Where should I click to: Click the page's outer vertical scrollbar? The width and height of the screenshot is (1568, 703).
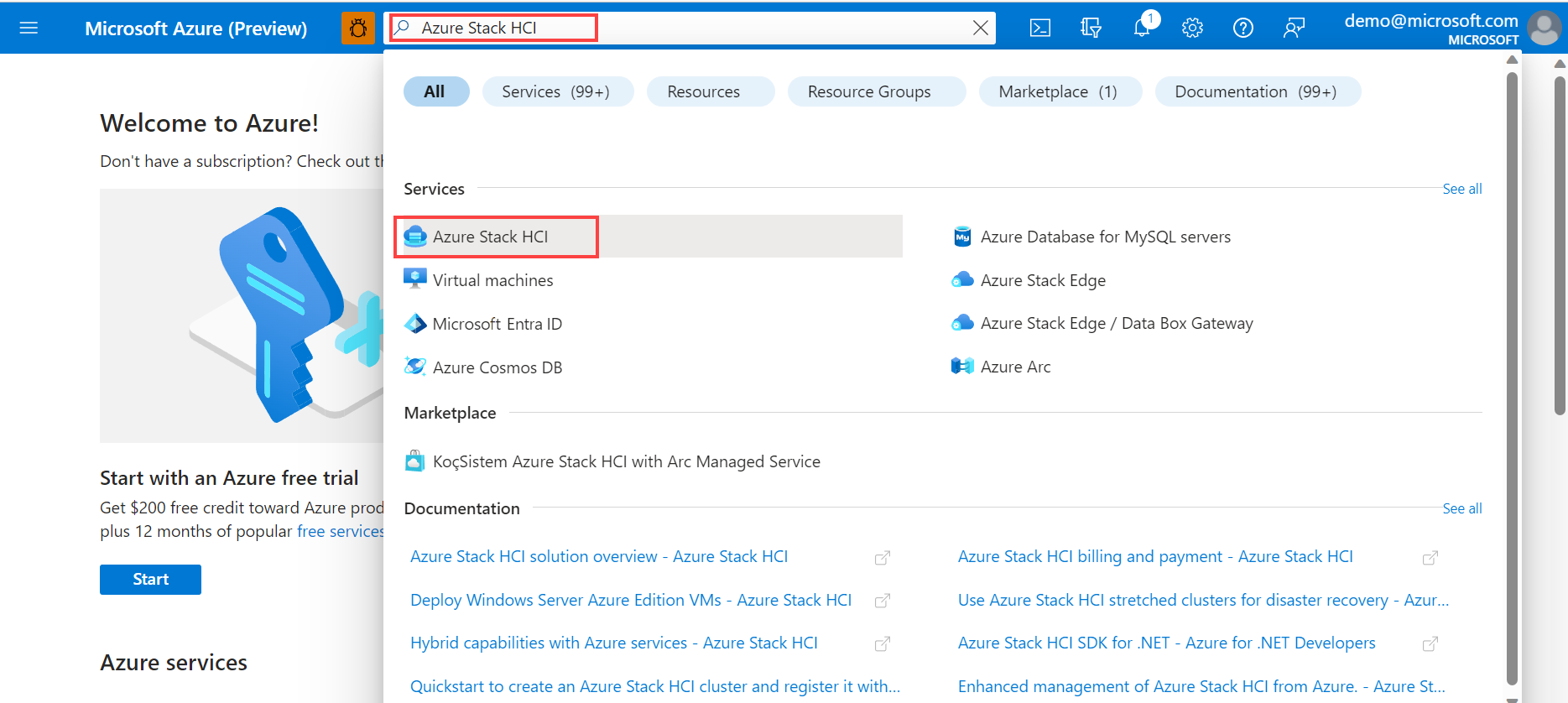1560,246
